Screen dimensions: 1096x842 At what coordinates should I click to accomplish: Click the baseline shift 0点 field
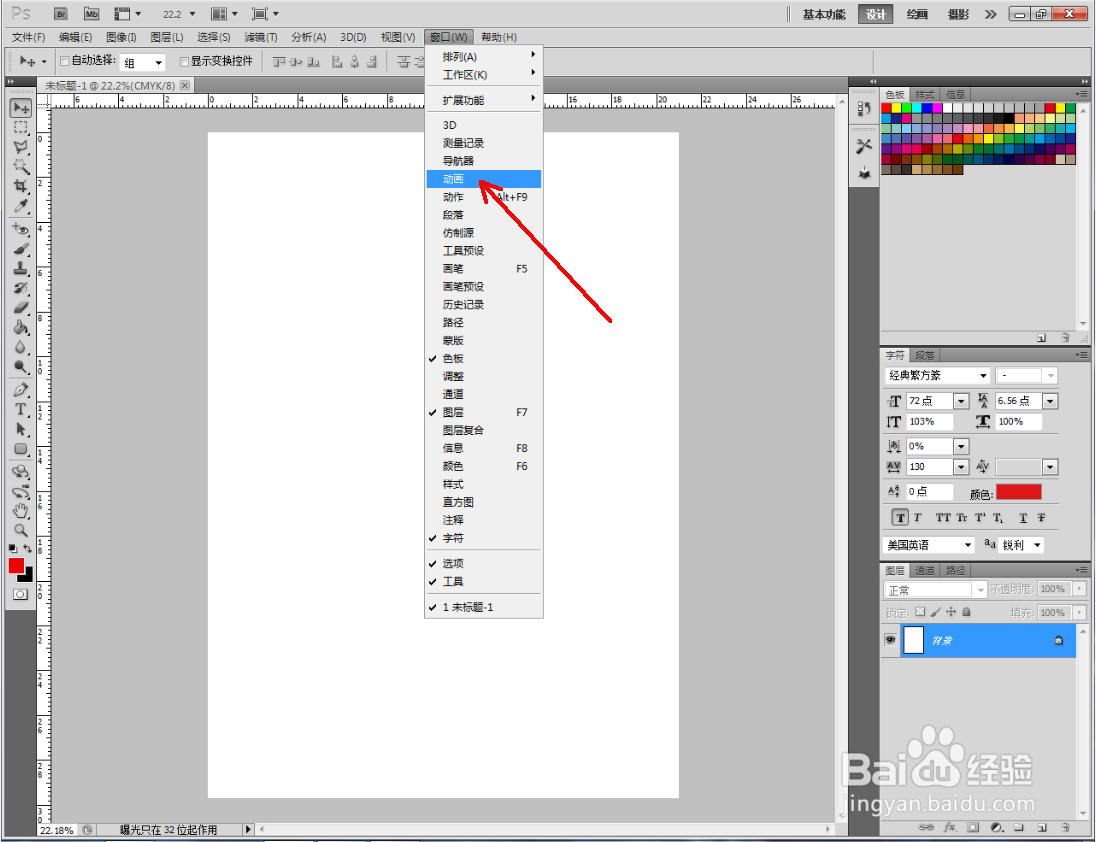(930, 492)
